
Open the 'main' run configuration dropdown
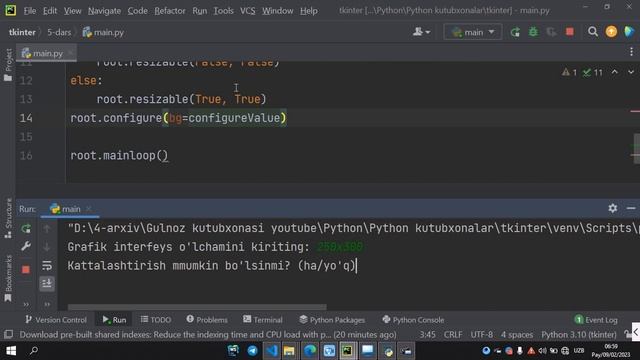(473, 32)
